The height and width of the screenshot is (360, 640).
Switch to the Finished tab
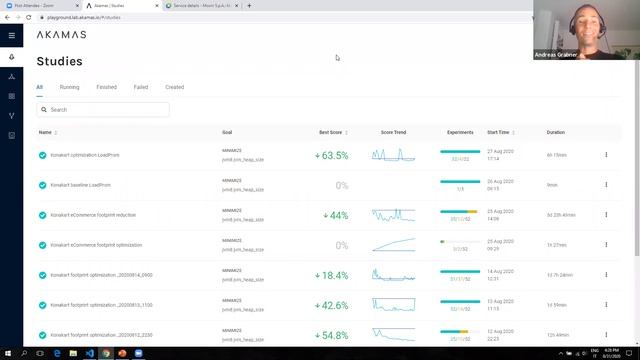point(107,87)
